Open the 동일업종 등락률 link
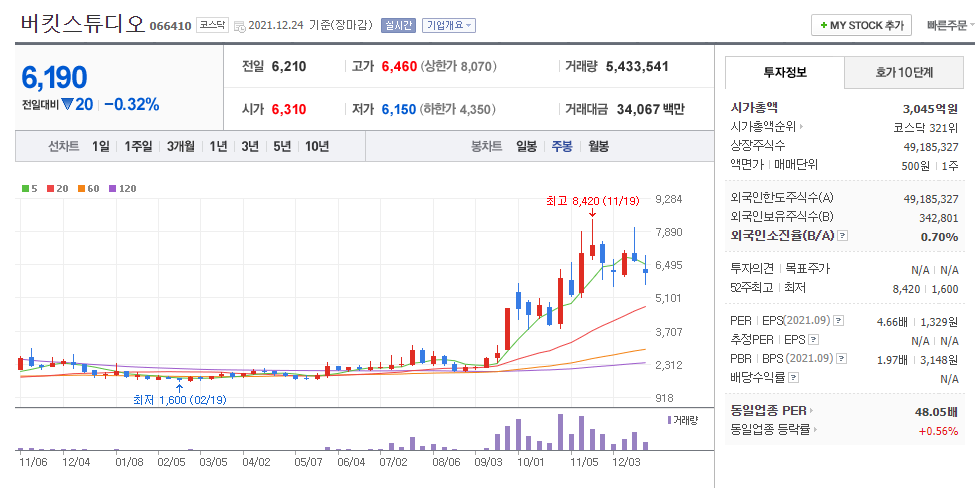 [x=770, y=430]
